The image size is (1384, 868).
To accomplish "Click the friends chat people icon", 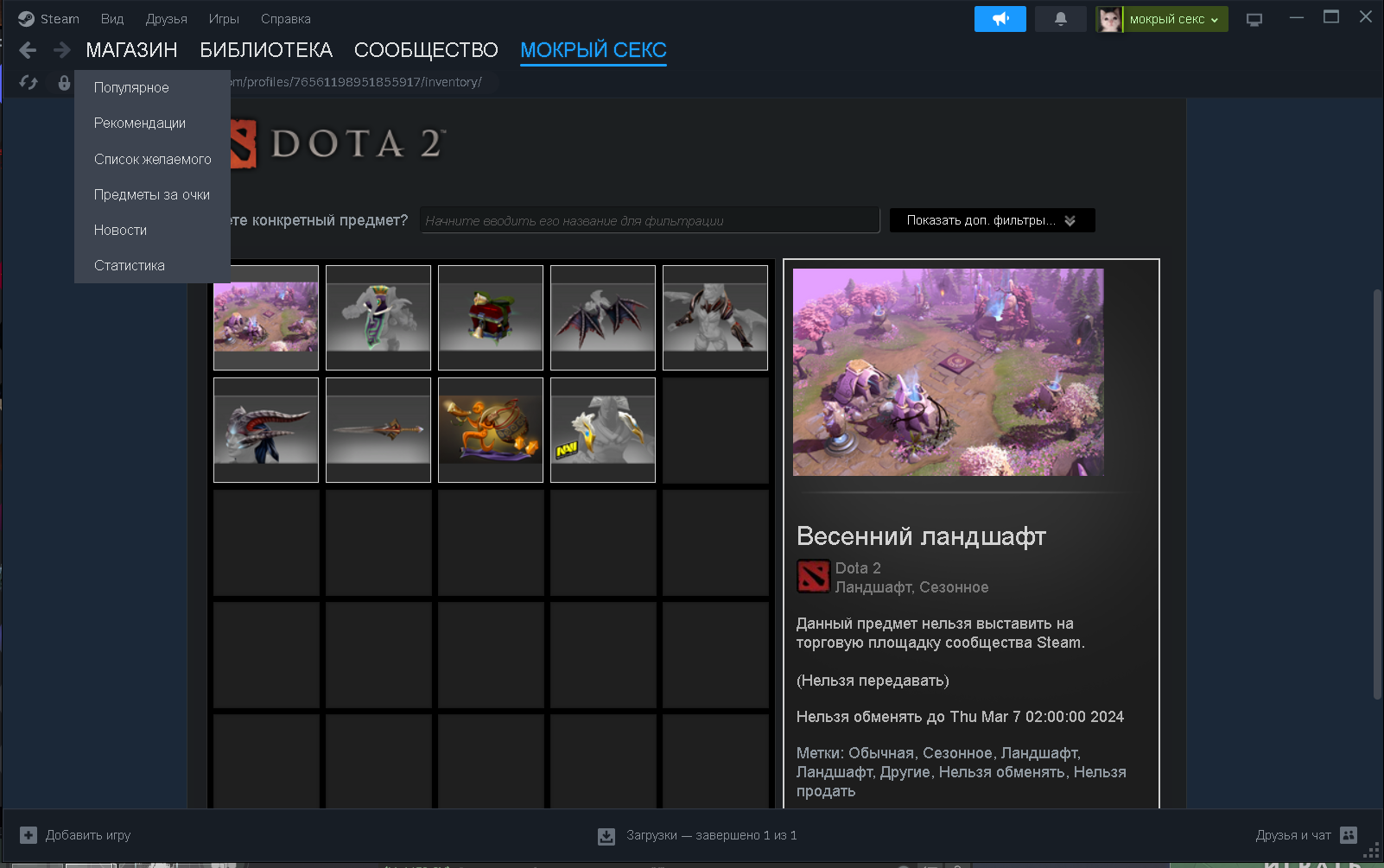I will [1349, 835].
